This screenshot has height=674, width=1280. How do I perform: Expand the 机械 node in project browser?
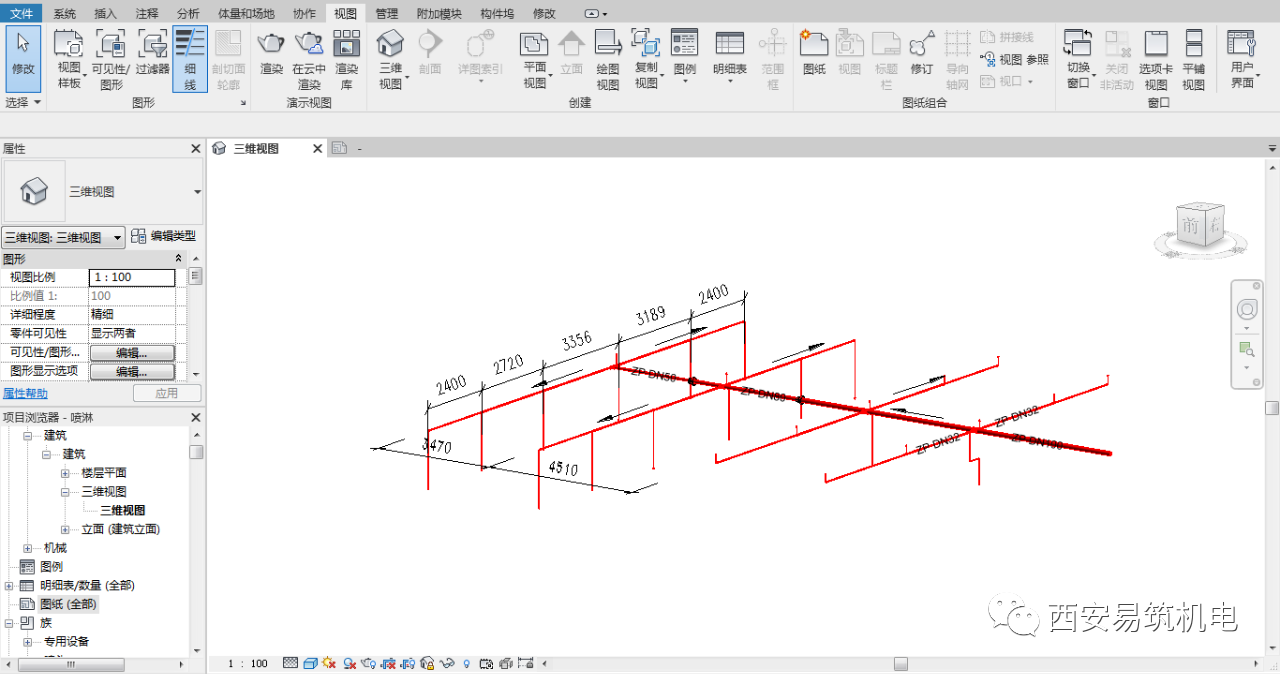tap(28, 548)
